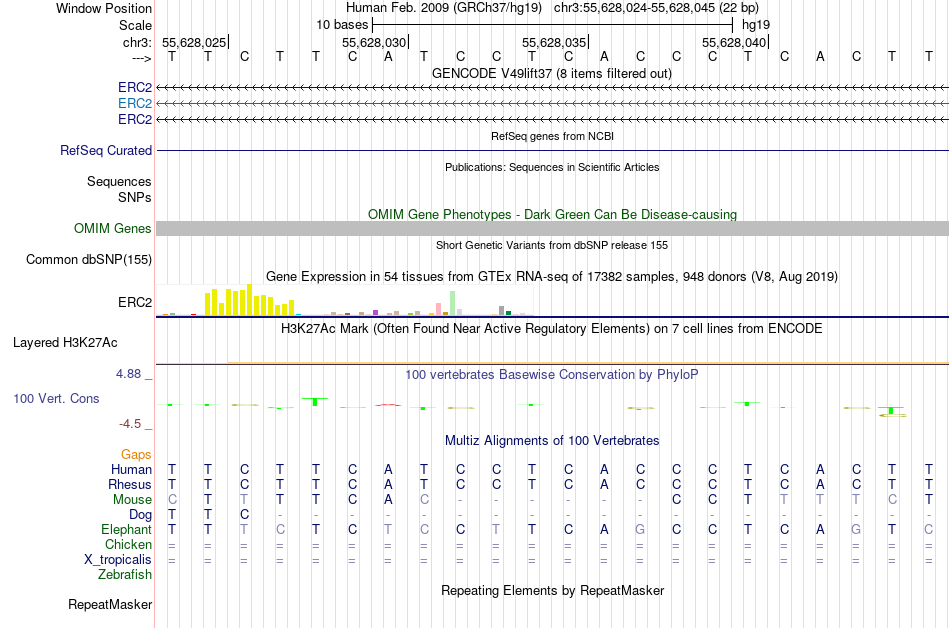Select the Zebrafish alignment row label
Viewport: 950px width, 628px height.
point(125,574)
